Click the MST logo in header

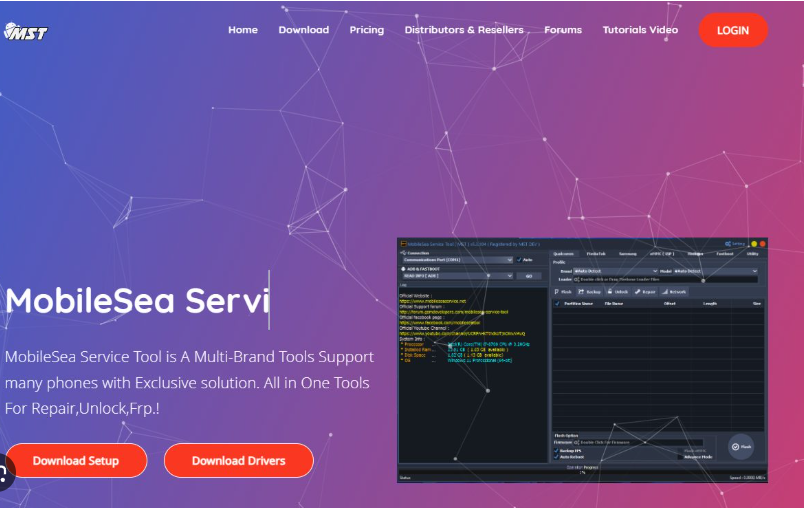(26, 31)
